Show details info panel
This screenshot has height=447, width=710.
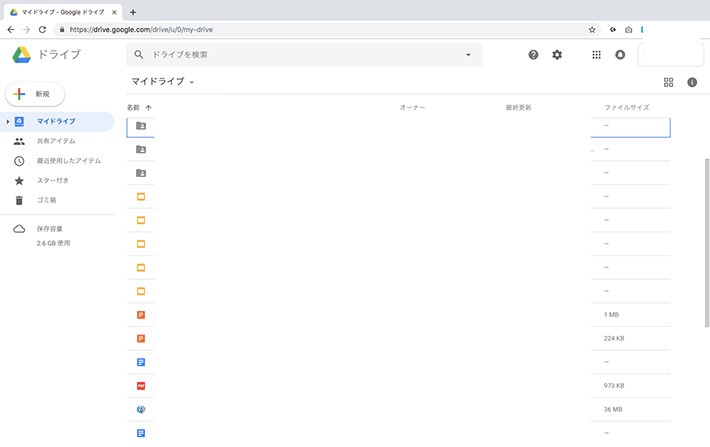pyautogui.click(x=692, y=82)
